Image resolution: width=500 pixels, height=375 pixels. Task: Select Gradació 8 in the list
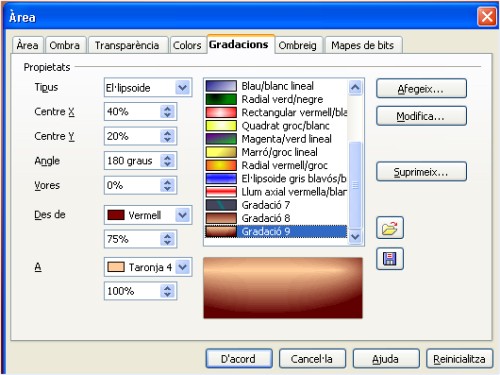tap(276, 218)
